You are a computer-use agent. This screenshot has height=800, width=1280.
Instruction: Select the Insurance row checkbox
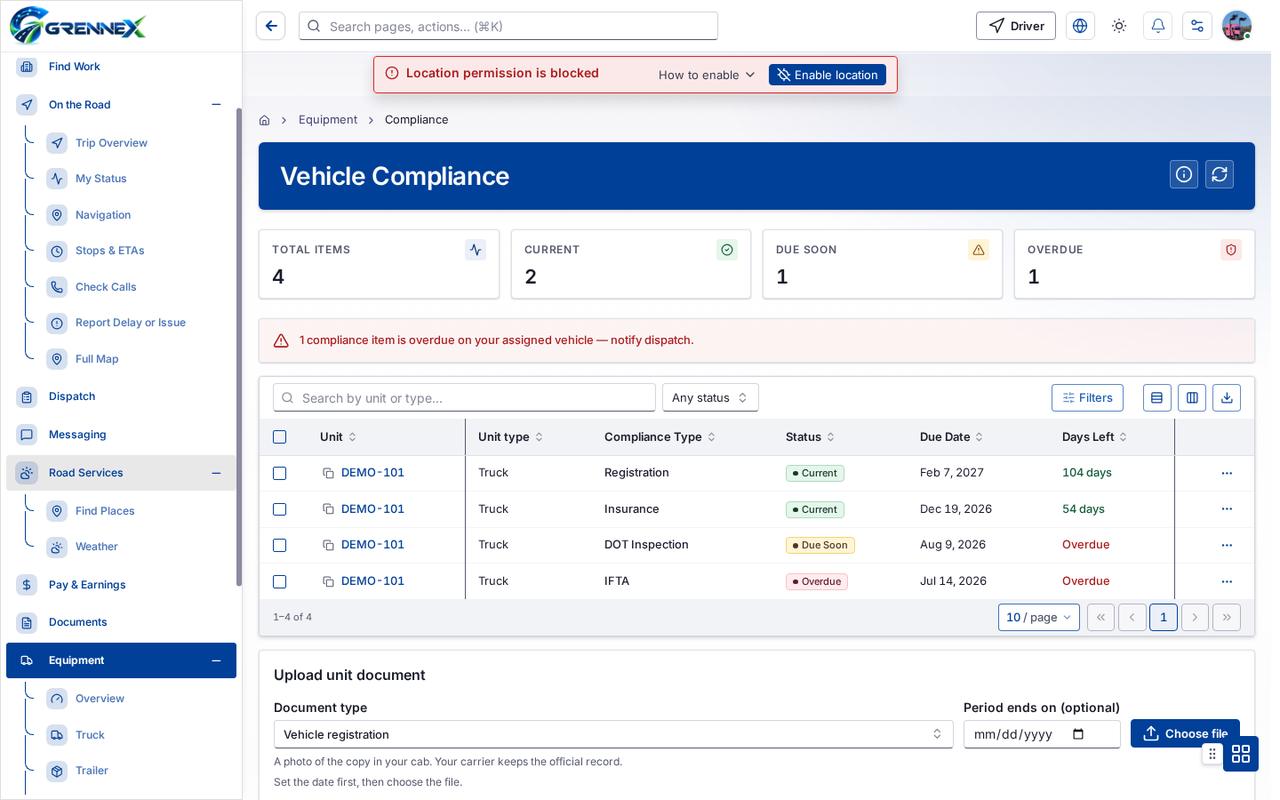coord(280,509)
